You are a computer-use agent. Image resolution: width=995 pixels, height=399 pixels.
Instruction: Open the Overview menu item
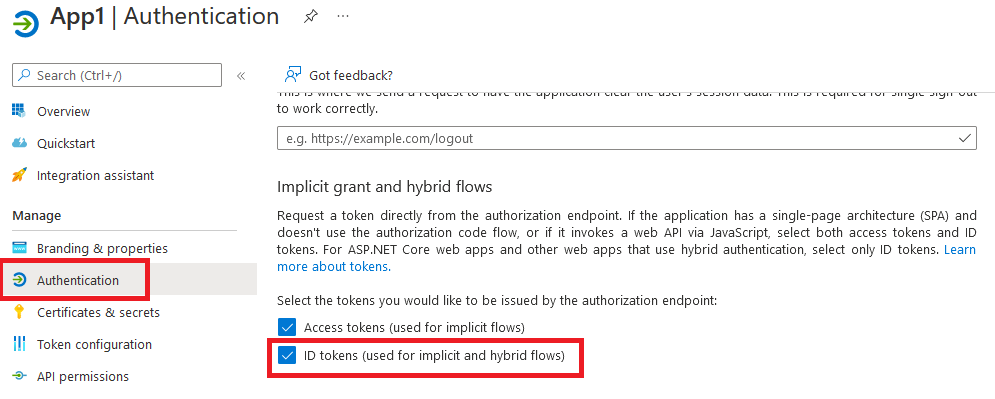coord(63,111)
